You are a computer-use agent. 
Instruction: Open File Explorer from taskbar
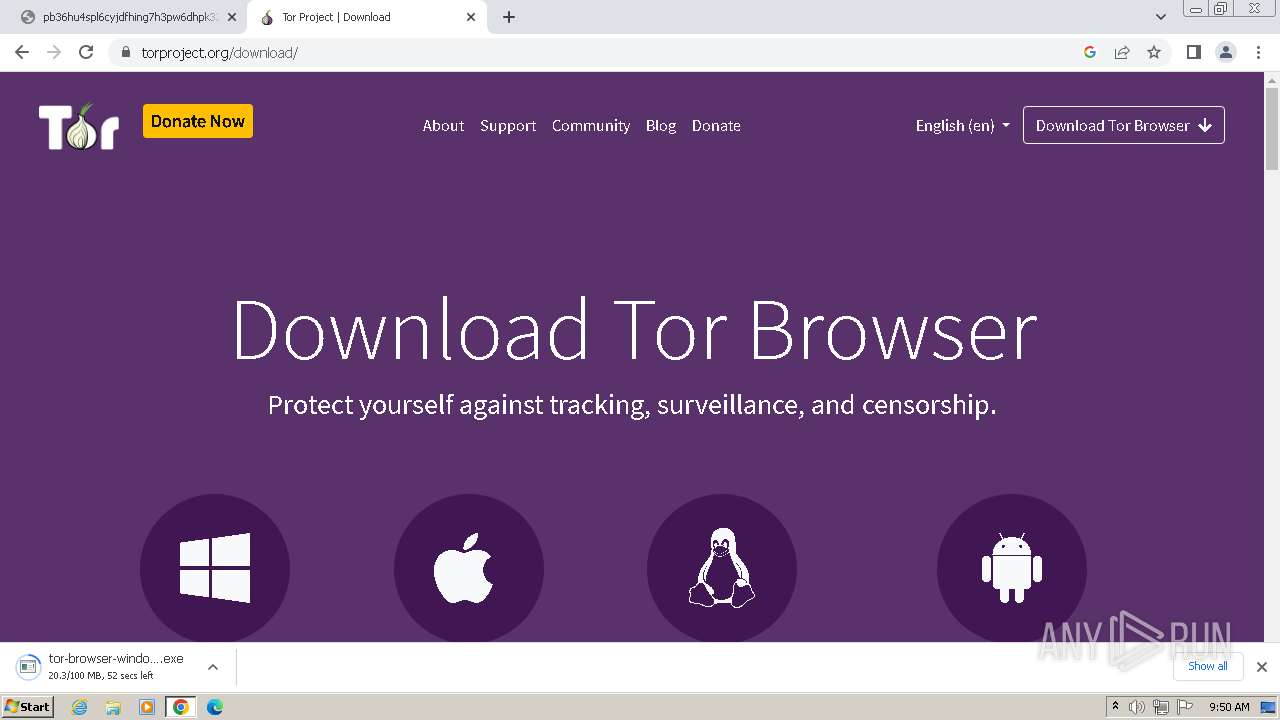point(113,707)
